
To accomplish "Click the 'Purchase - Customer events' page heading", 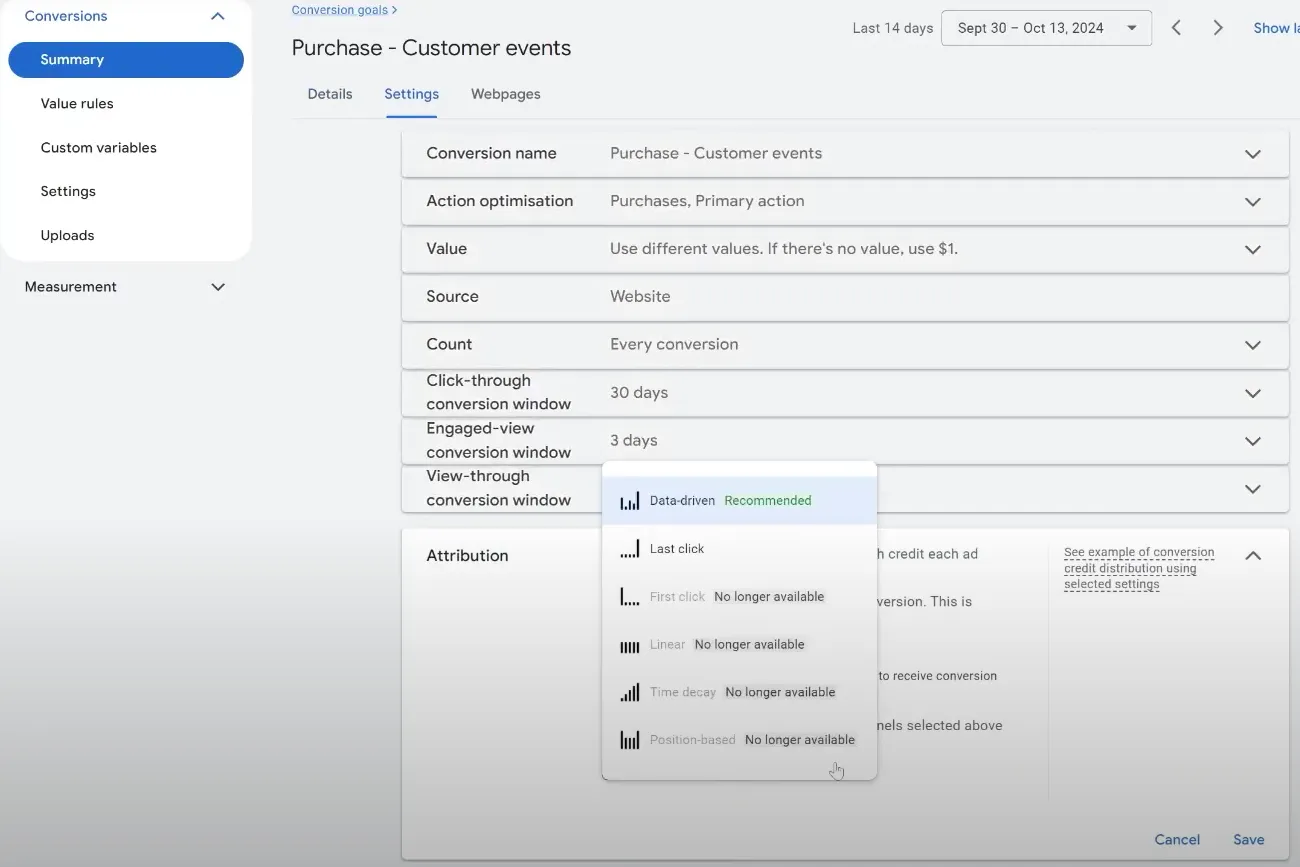I will coord(431,48).
